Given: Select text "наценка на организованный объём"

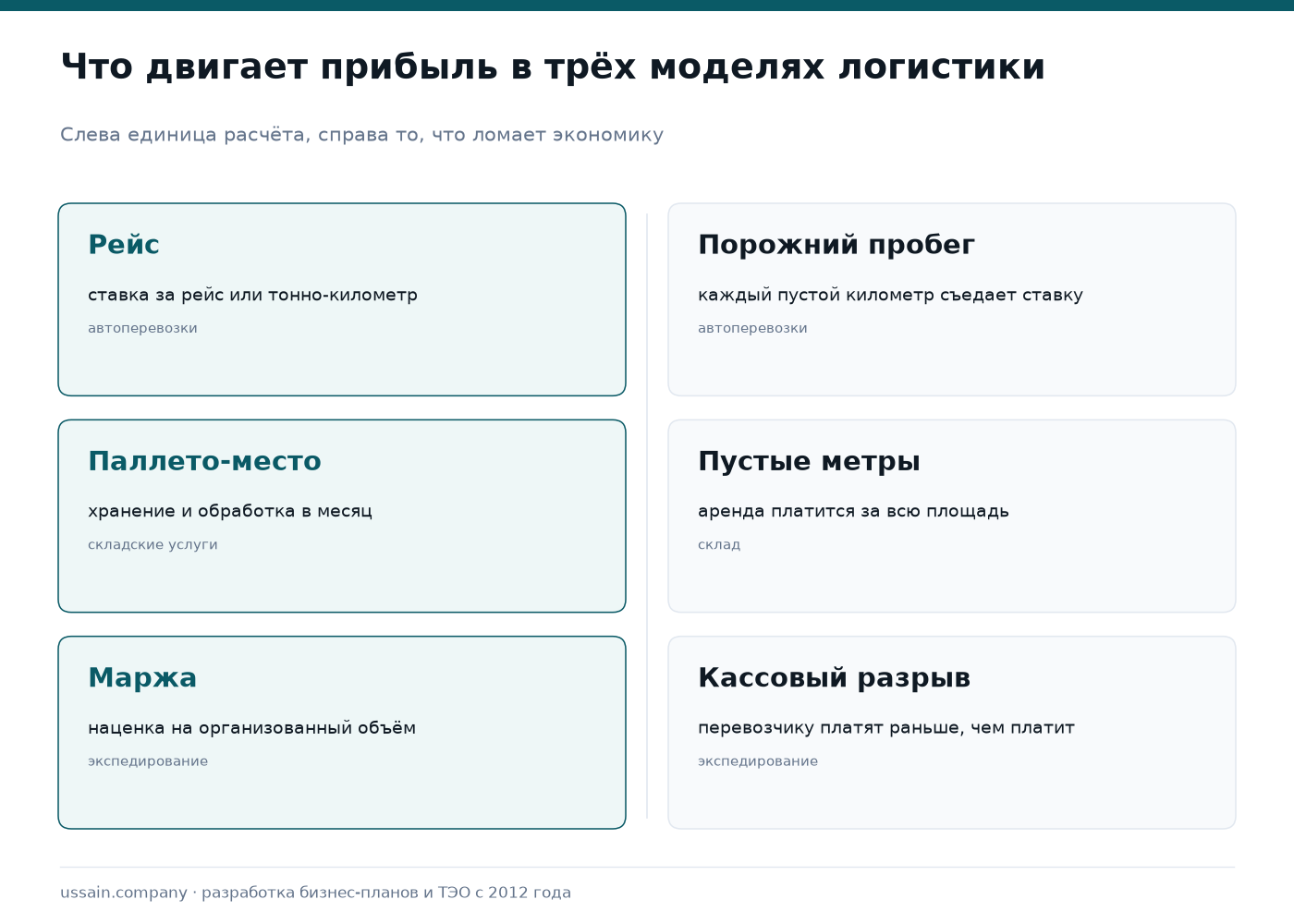Looking at the screenshot, I should click(251, 728).
